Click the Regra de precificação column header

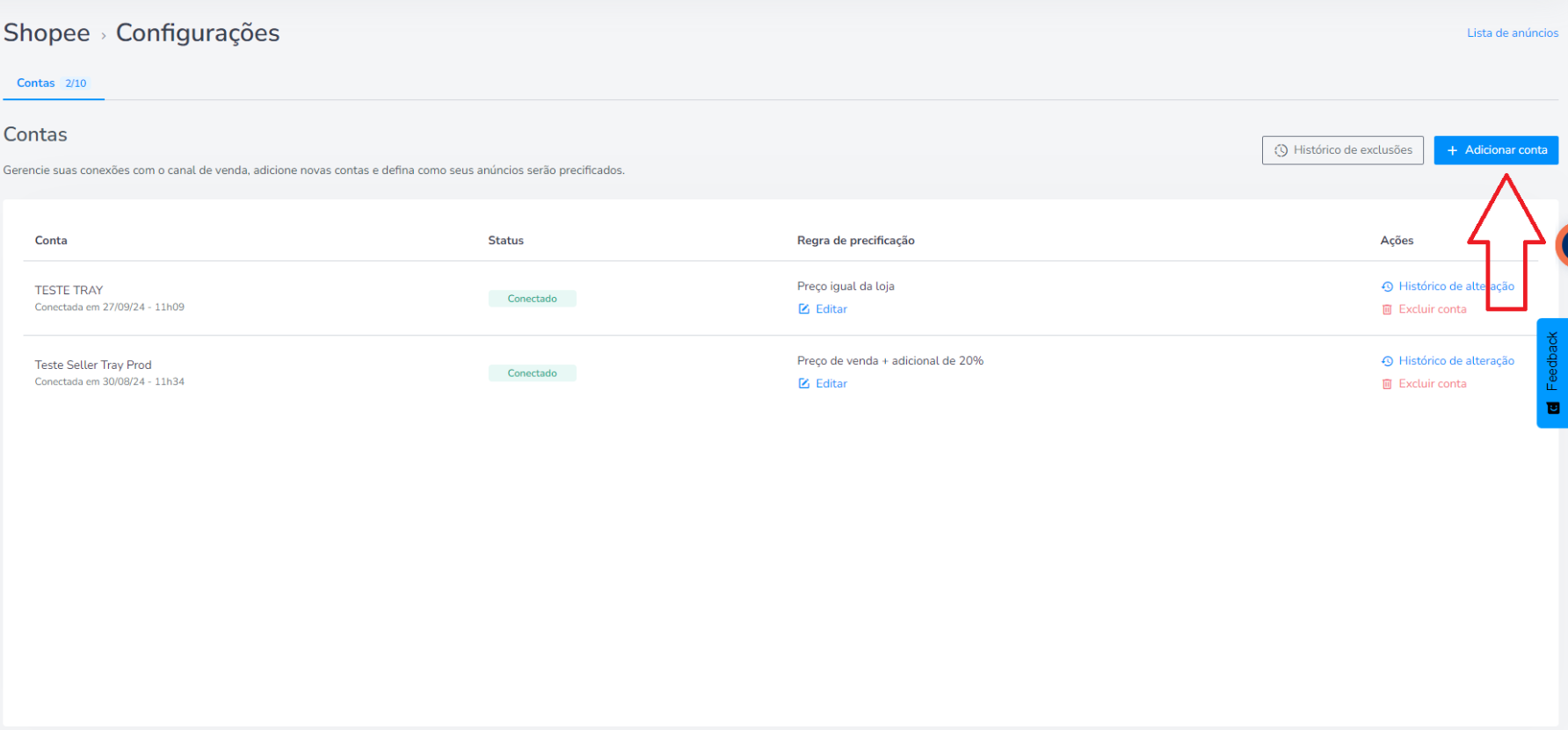tap(856, 241)
